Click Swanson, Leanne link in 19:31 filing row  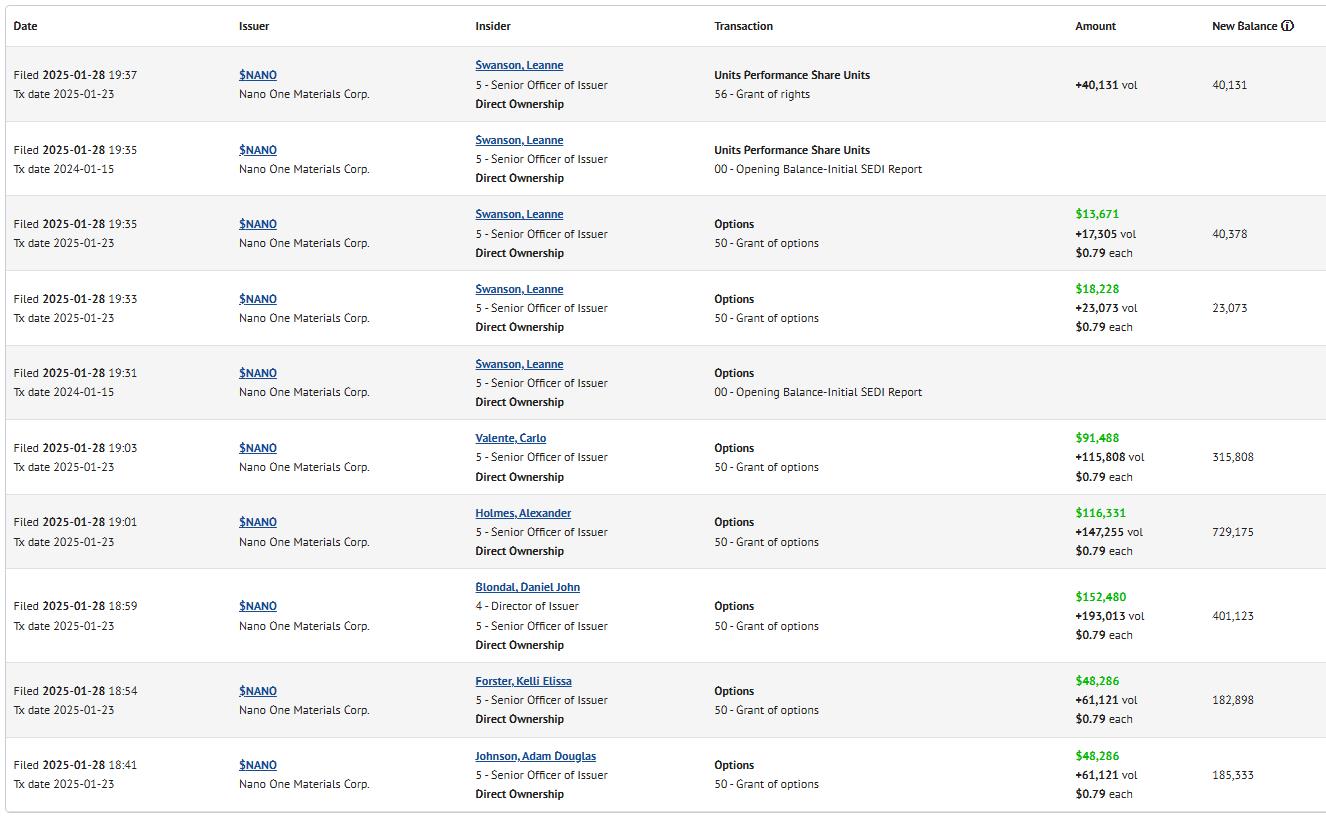click(x=519, y=364)
